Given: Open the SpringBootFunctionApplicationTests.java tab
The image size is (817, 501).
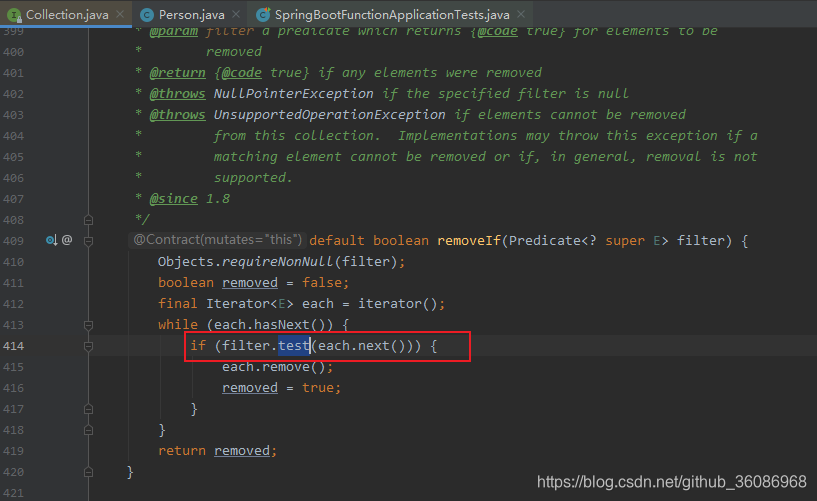Looking at the screenshot, I should pos(392,15).
